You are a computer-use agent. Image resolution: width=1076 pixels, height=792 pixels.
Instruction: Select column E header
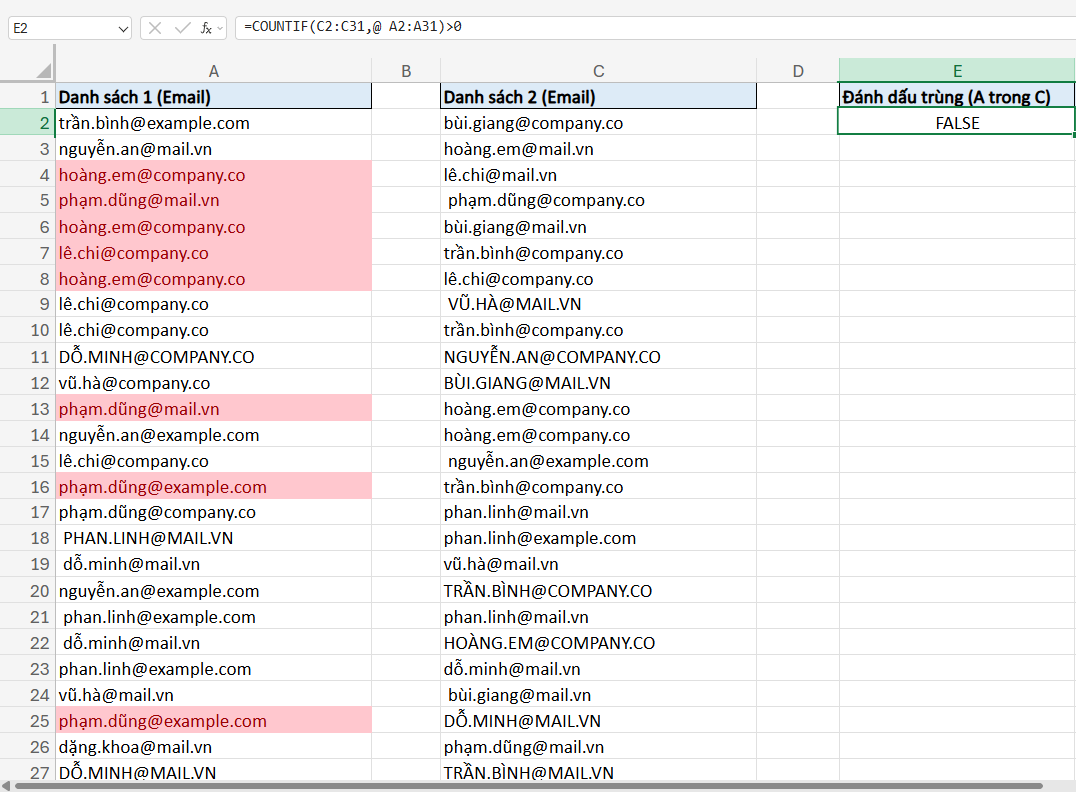[x=957, y=71]
